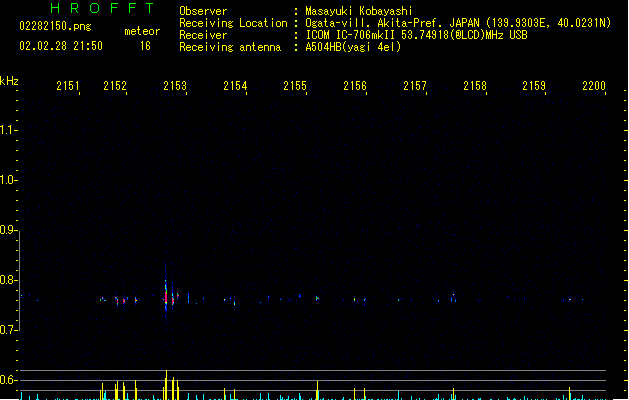Click the 2154 time axis marker
This screenshot has height=400, width=629.
[235, 86]
